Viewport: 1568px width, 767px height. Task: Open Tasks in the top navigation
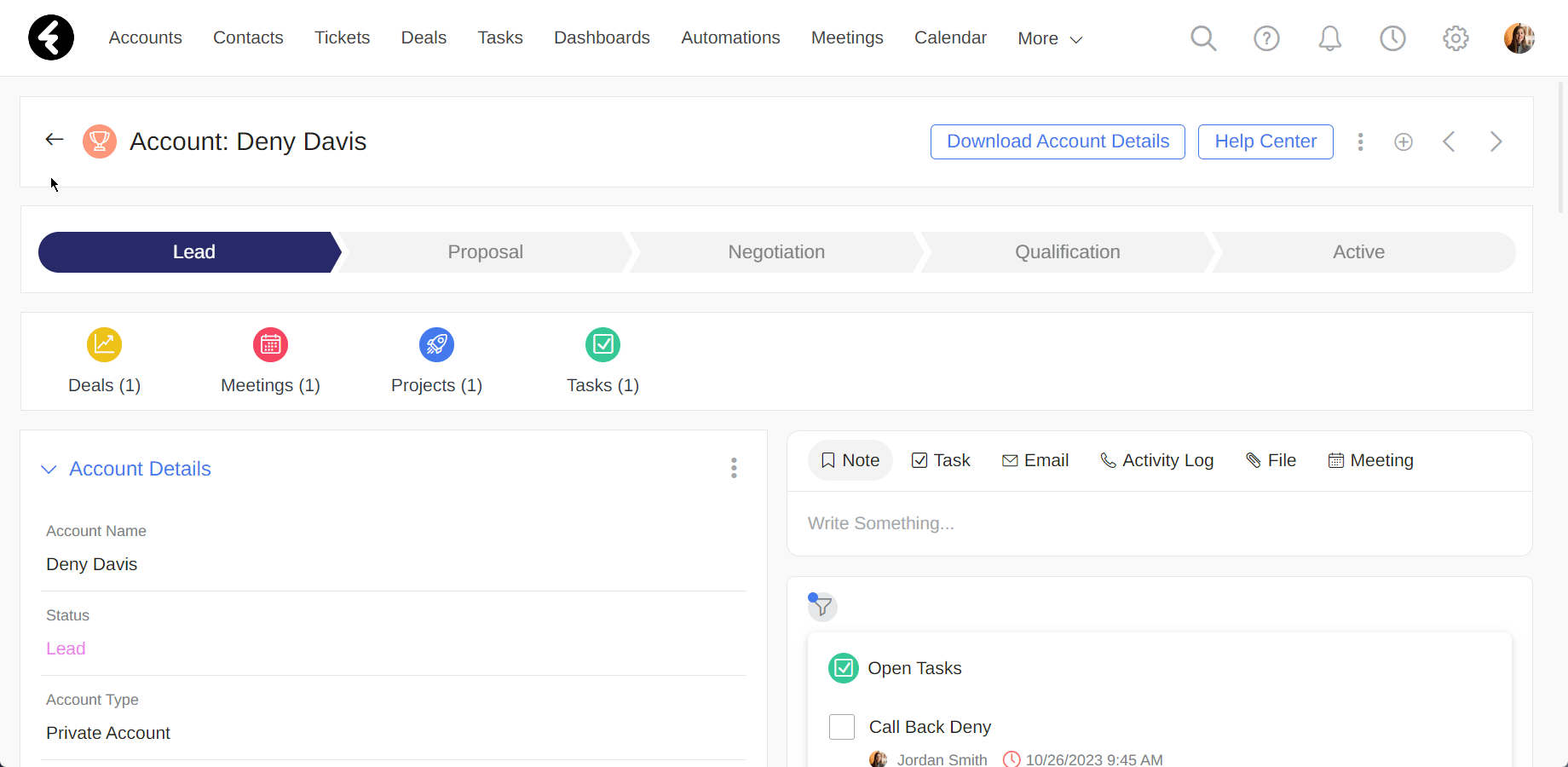click(500, 37)
